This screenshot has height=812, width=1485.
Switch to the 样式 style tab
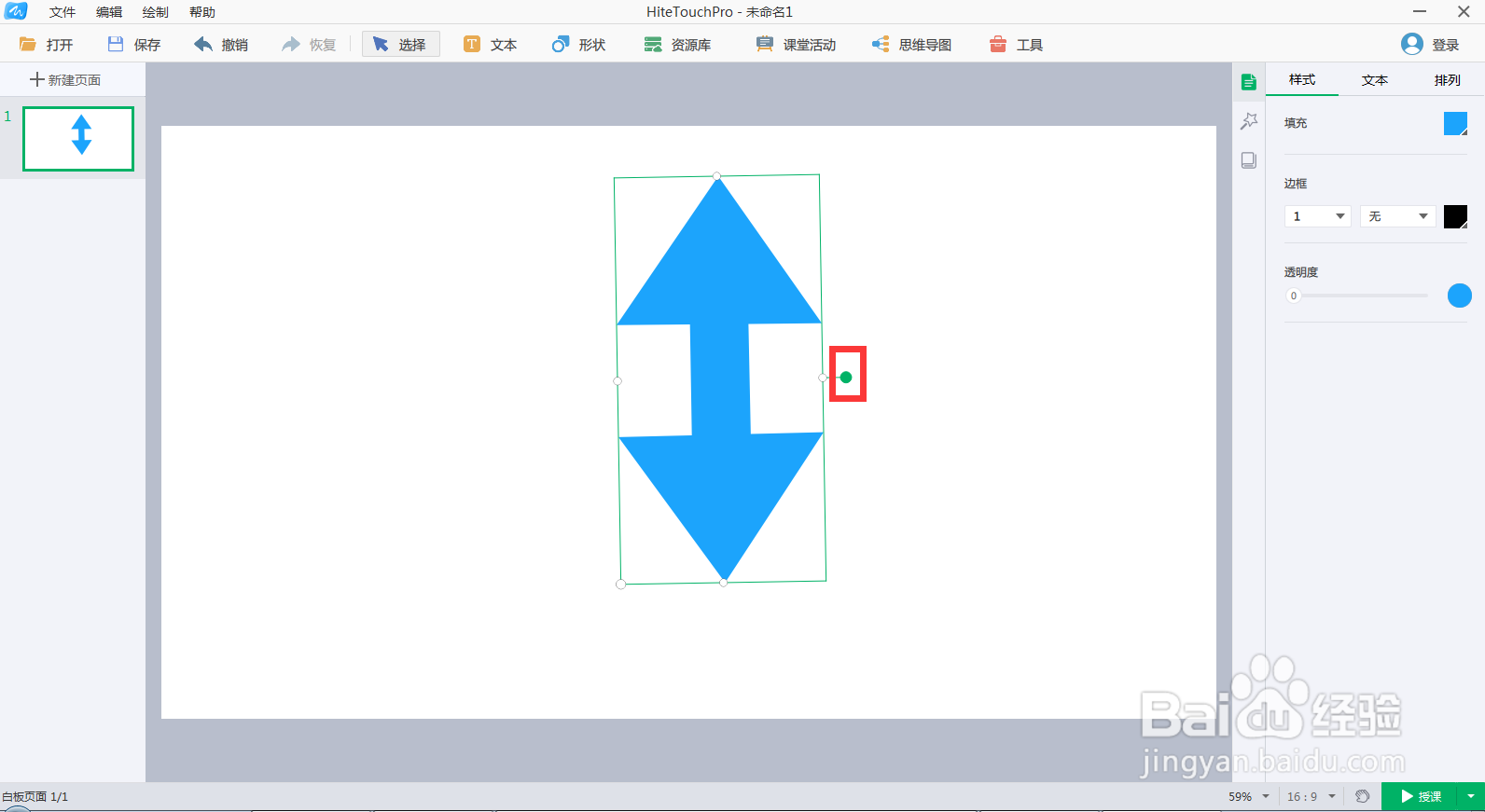click(x=1302, y=80)
